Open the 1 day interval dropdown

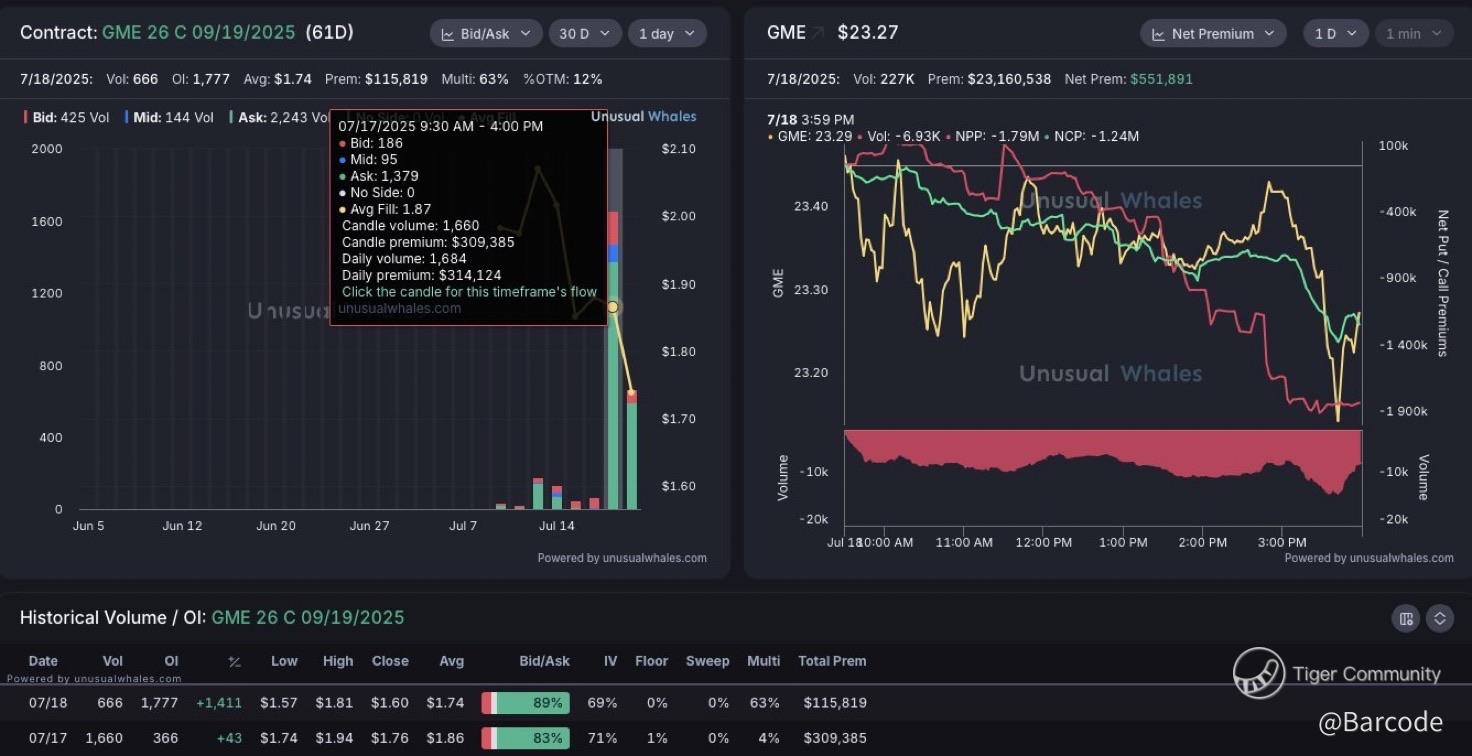[667, 33]
